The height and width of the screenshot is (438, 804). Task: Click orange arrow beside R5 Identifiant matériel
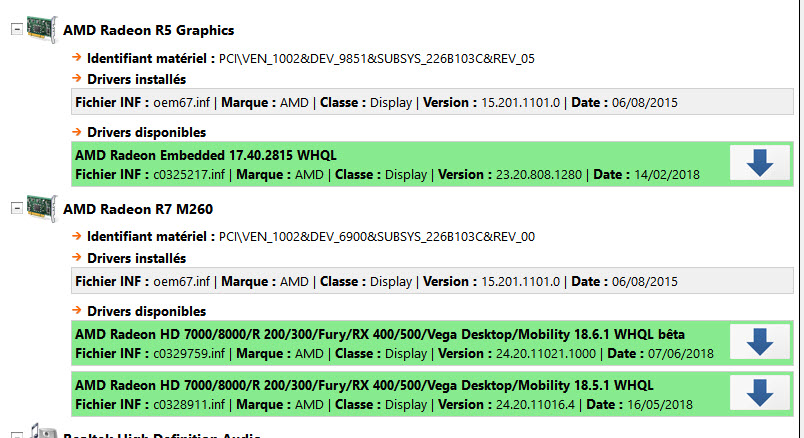(x=78, y=58)
